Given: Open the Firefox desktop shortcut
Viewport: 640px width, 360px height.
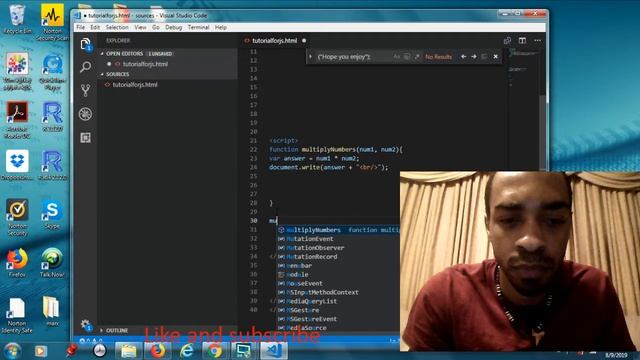Looking at the screenshot, I should click(x=17, y=262).
